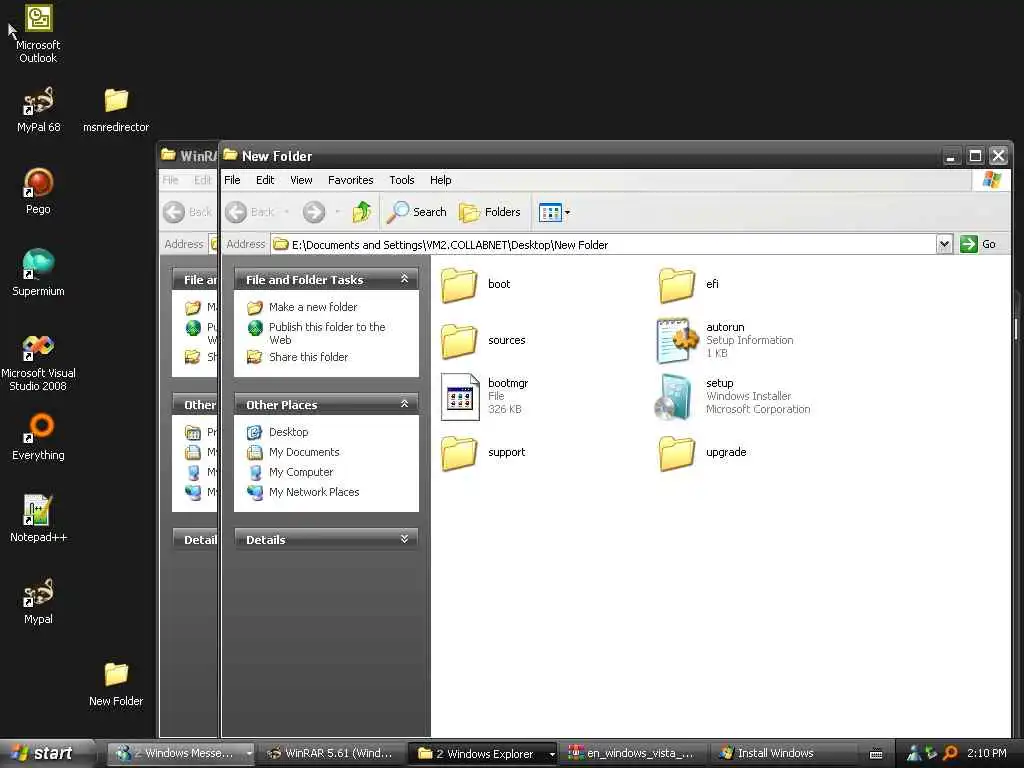Go to My Computer in Other Places
The height and width of the screenshot is (768, 1024).
click(x=290, y=472)
